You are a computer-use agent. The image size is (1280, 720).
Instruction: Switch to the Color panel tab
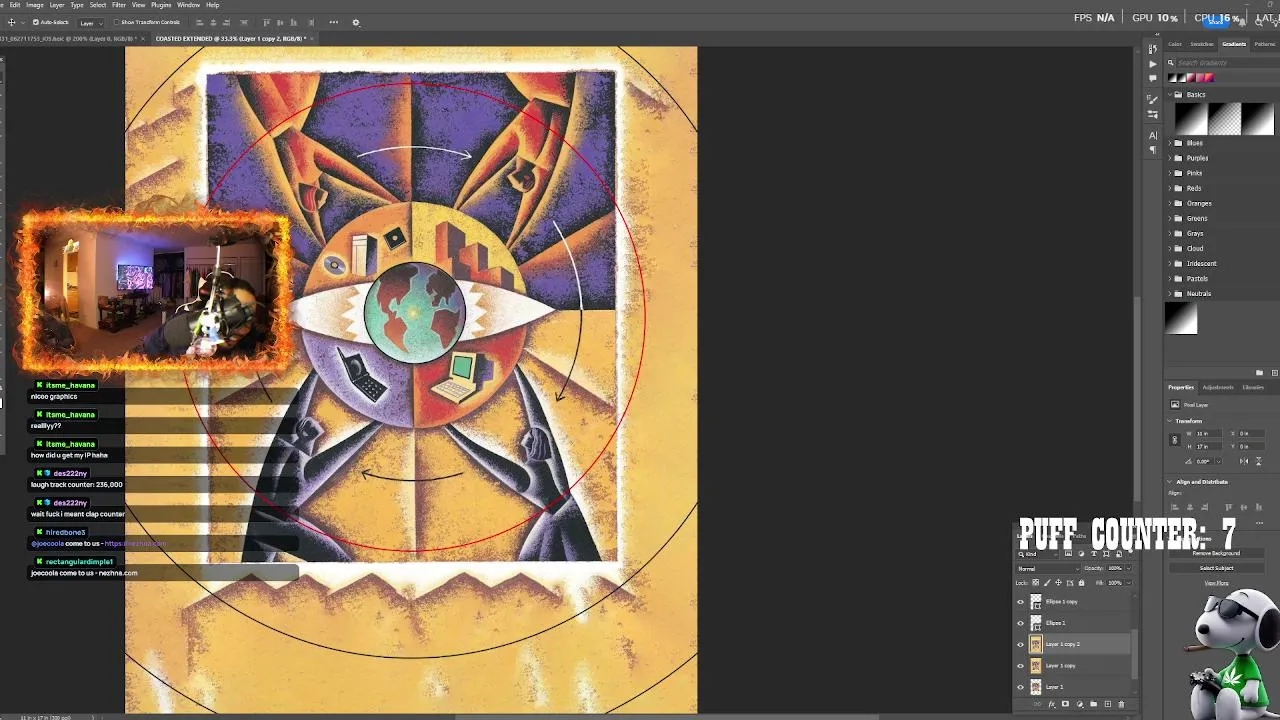point(1175,44)
